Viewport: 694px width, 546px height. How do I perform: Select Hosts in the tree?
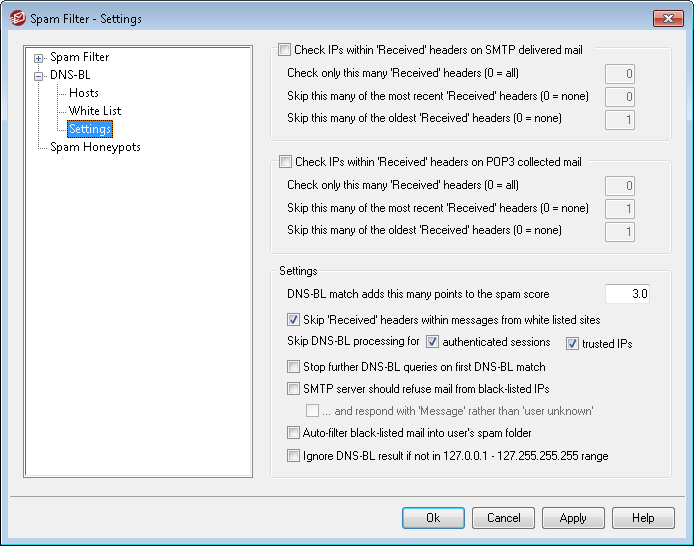click(84, 93)
